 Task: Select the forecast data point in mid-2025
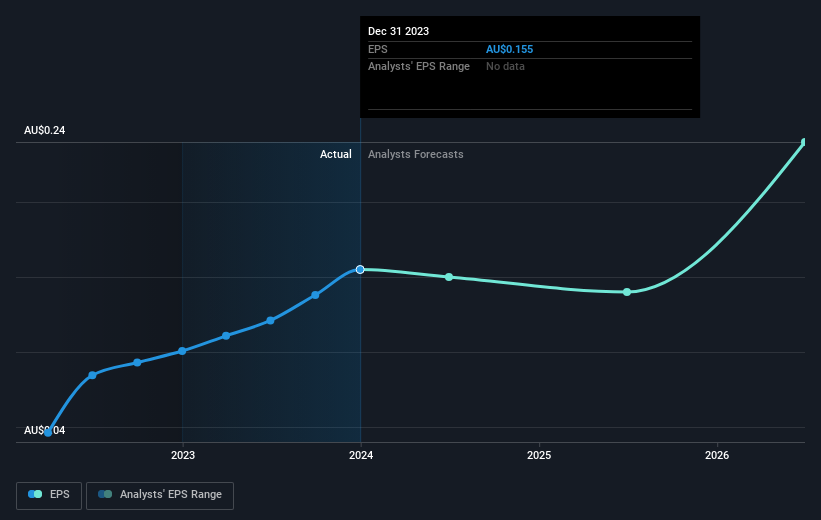tap(627, 292)
